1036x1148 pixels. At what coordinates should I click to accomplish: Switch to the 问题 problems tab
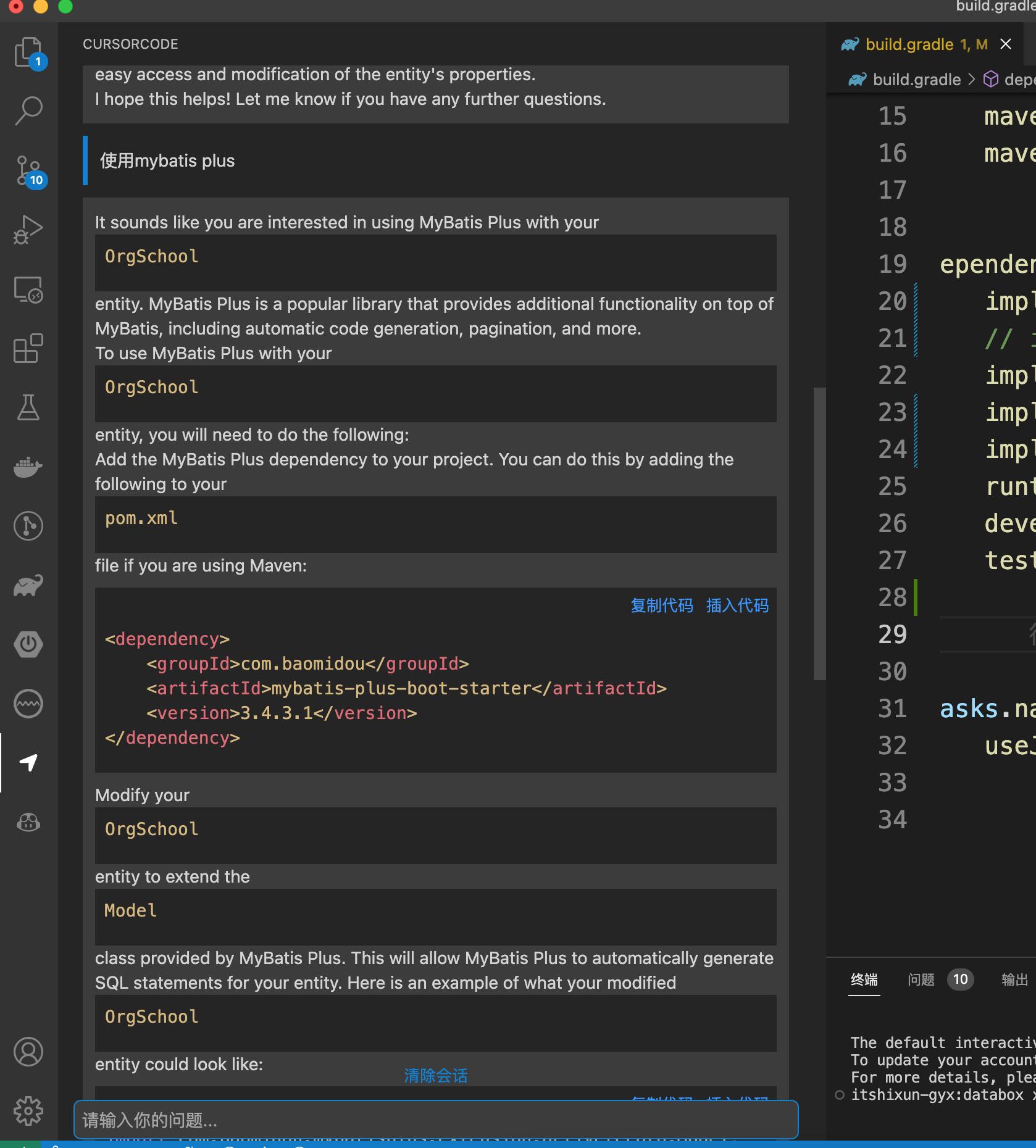921,980
